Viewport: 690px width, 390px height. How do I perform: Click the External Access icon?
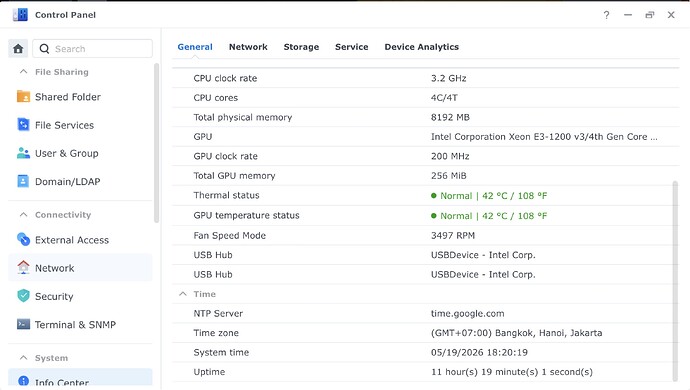[x=23, y=239]
